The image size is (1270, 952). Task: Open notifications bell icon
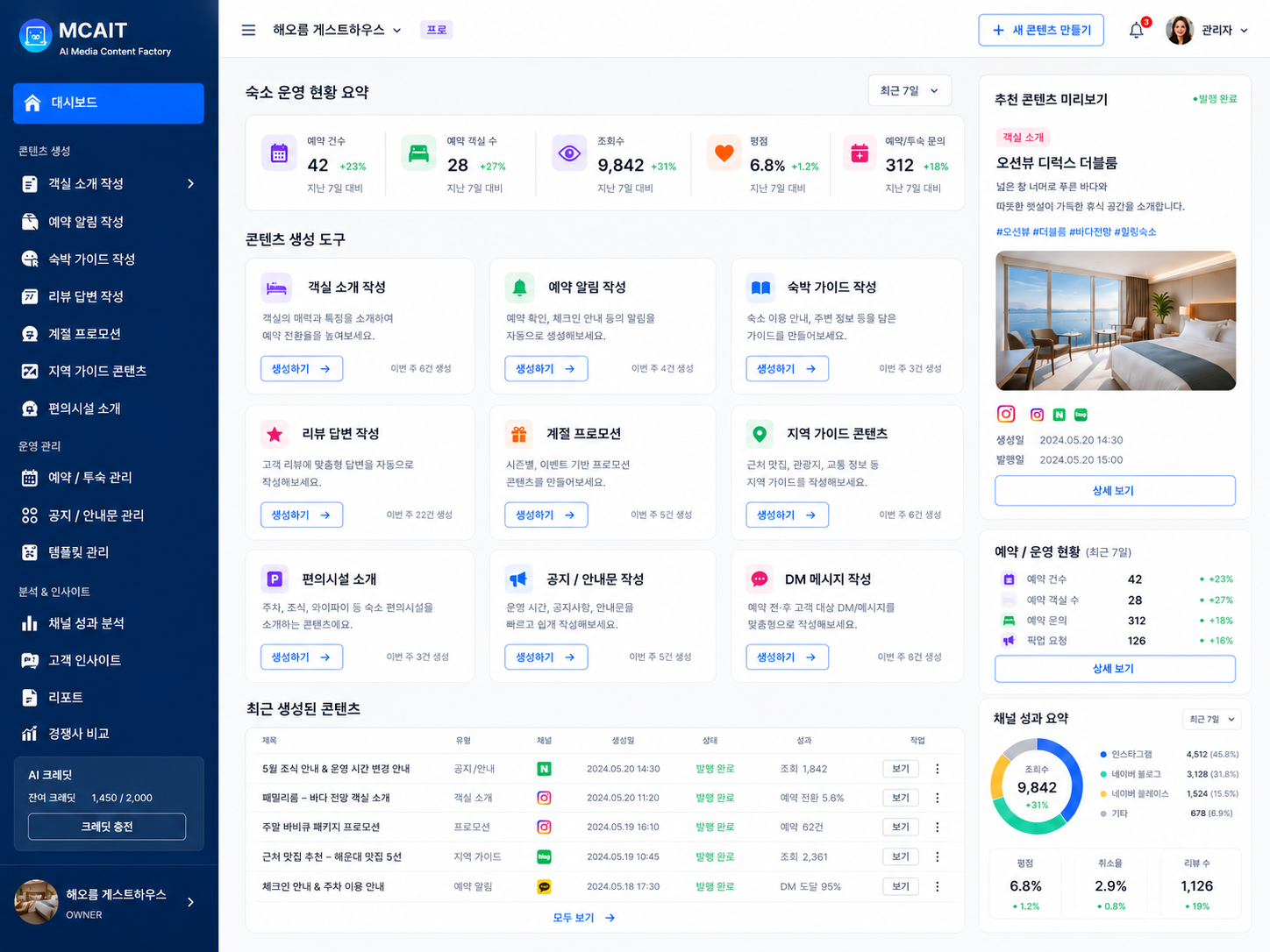[1137, 30]
